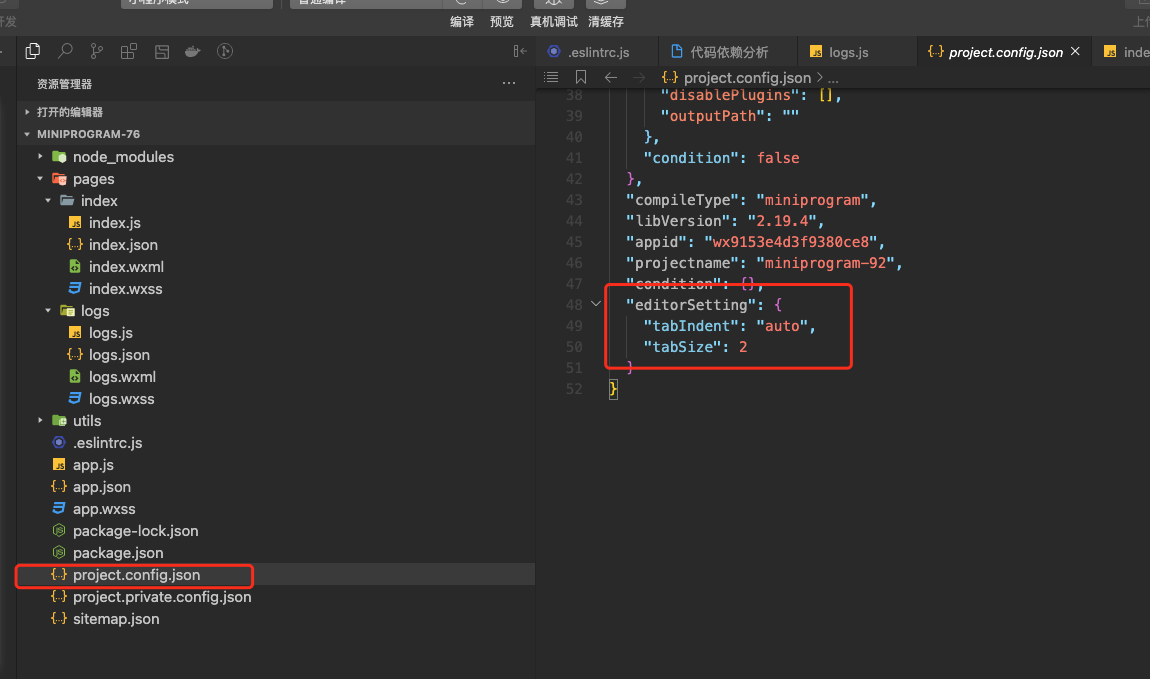The width and height of the screenshot is (1150, 679).
Task: Click the 真机调试 toolbar label
Action: tap(554, 22)
